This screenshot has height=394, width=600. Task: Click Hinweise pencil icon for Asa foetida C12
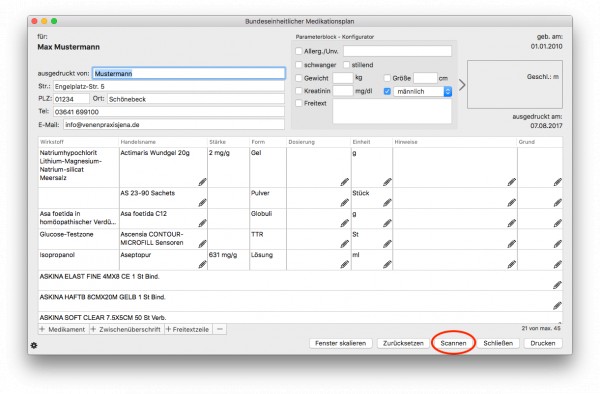tap(512, 223)
